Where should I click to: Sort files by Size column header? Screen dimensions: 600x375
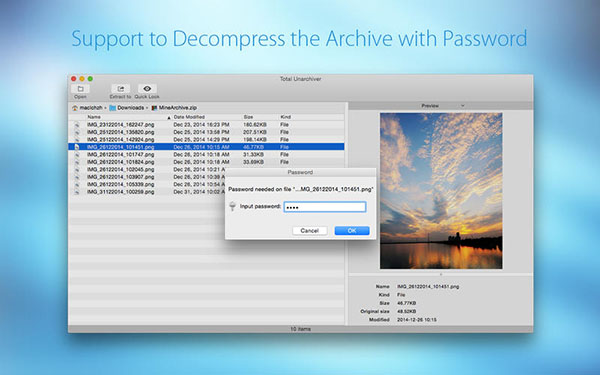click(x=248, y=117)
